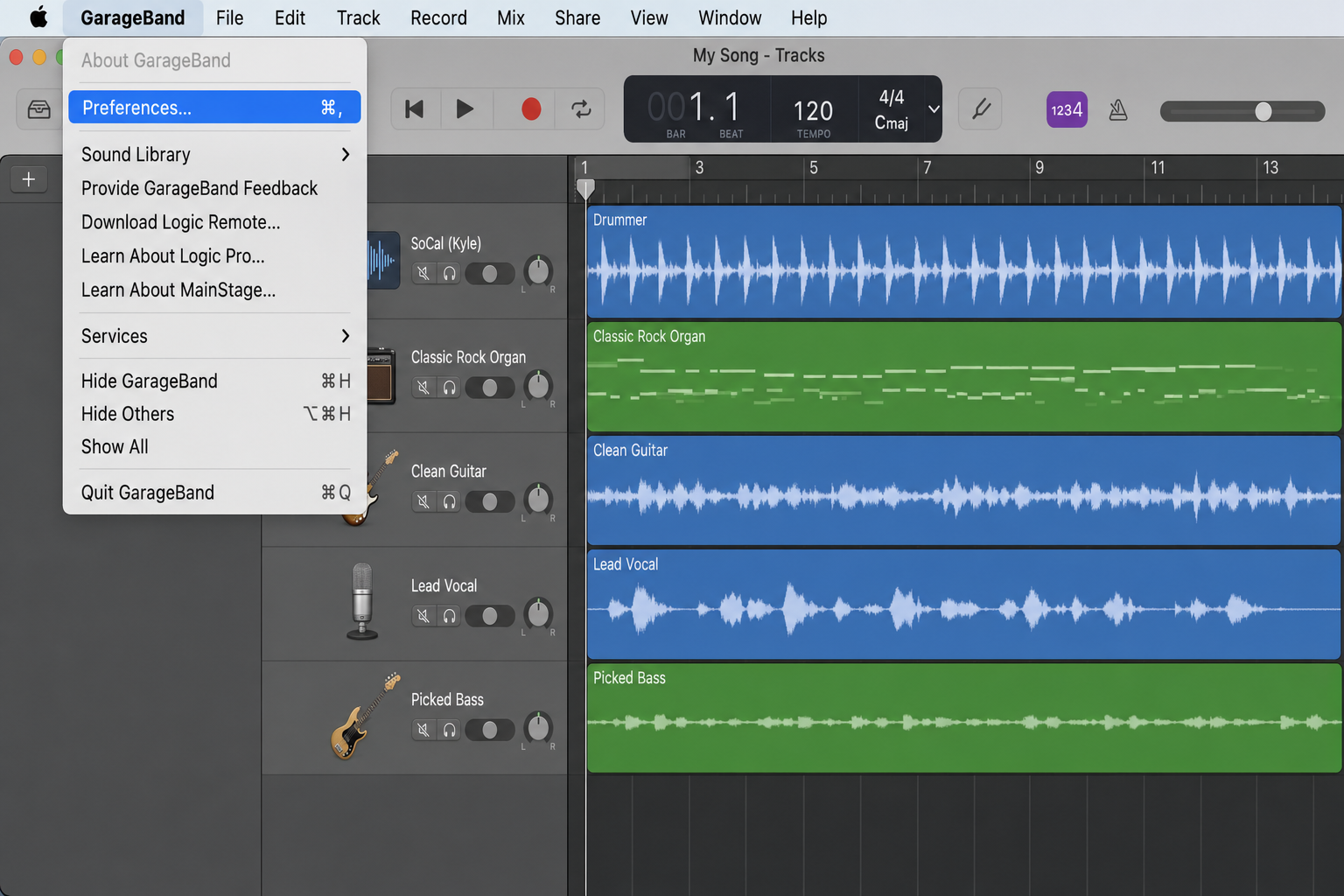Image resolution: width=1344 pixels, height=896 pixels.
Task: Click the bar and beat position display
Action: [x=696, y=108]
